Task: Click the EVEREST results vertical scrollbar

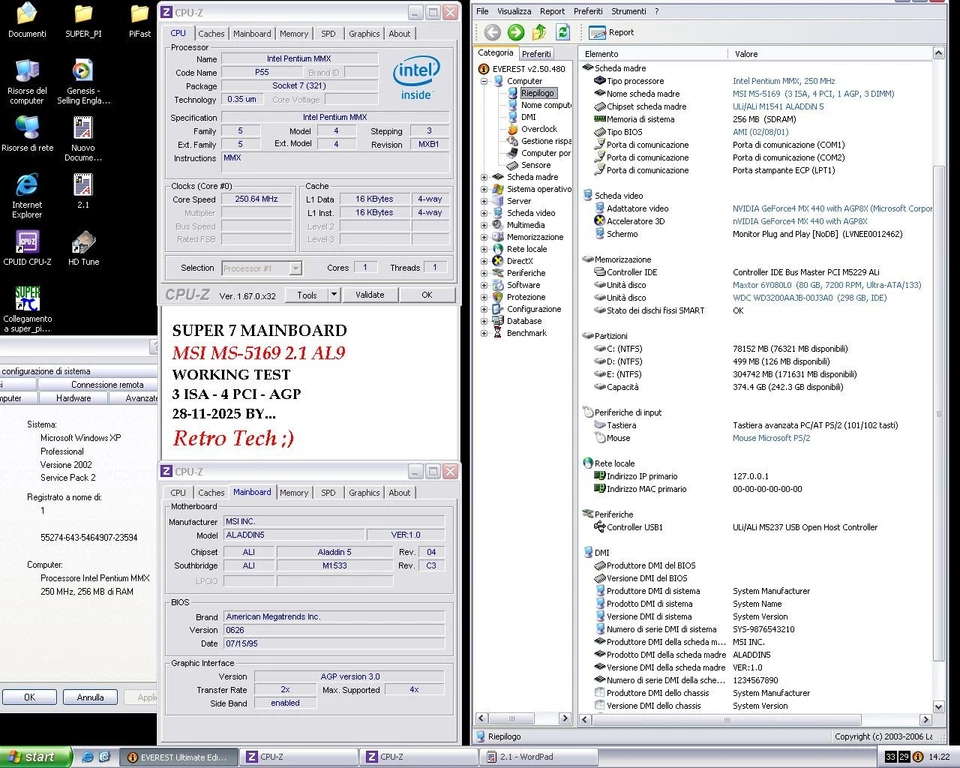Action: click(x=938, y=400)
